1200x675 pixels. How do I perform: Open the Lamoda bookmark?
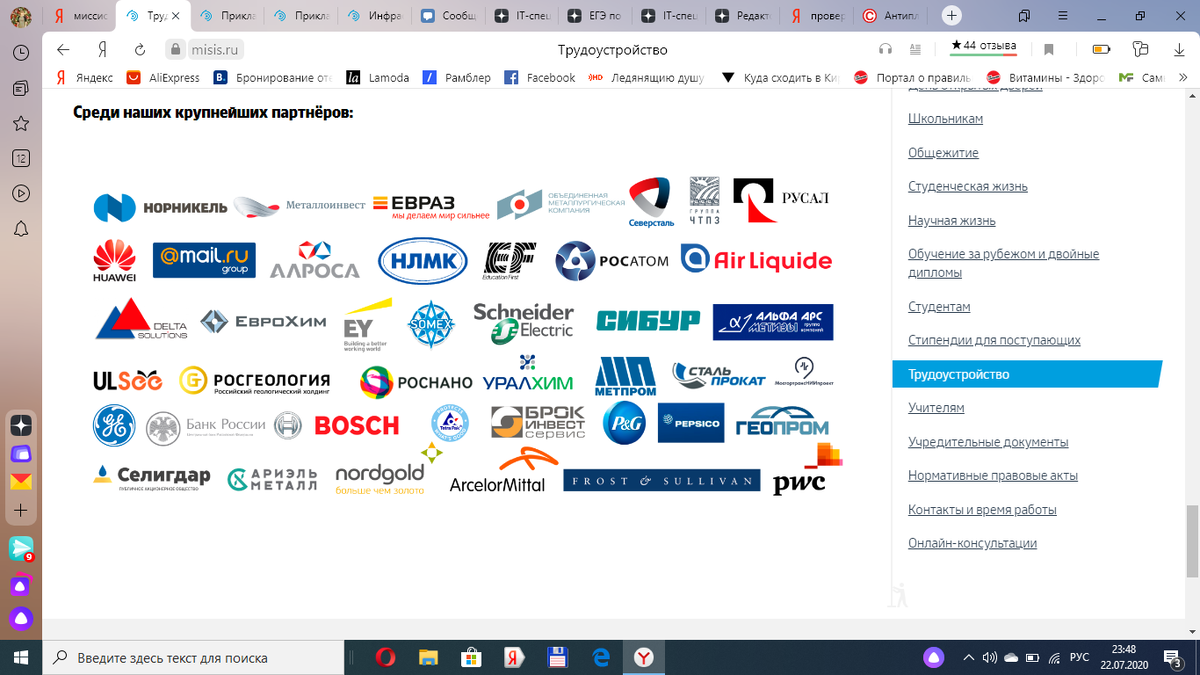click(378, 77)
